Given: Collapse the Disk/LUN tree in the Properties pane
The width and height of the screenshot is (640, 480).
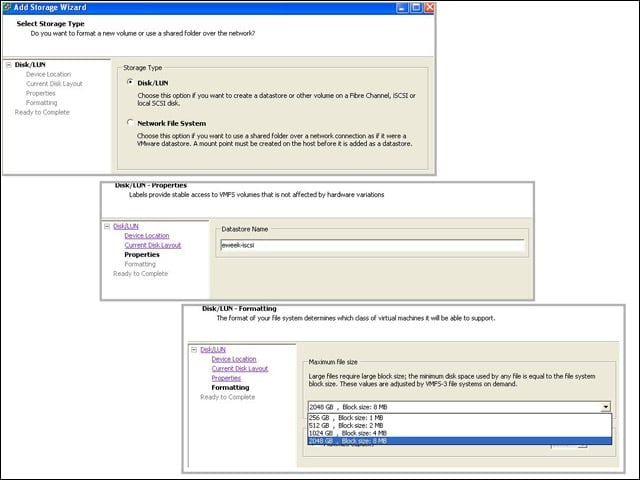Looking at the screenshot, I should (107, 226).
